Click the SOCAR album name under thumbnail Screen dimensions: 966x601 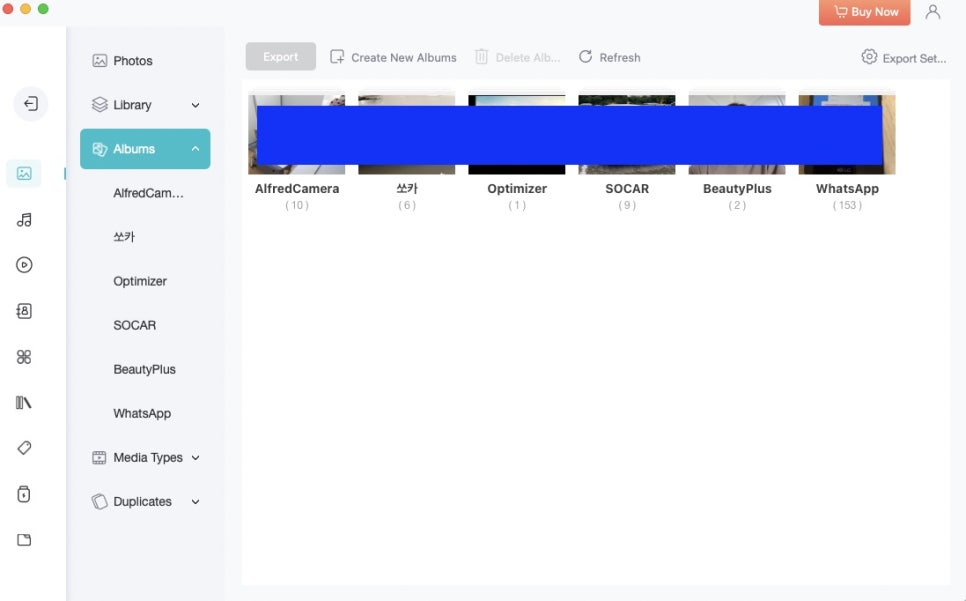click(627, 188)
